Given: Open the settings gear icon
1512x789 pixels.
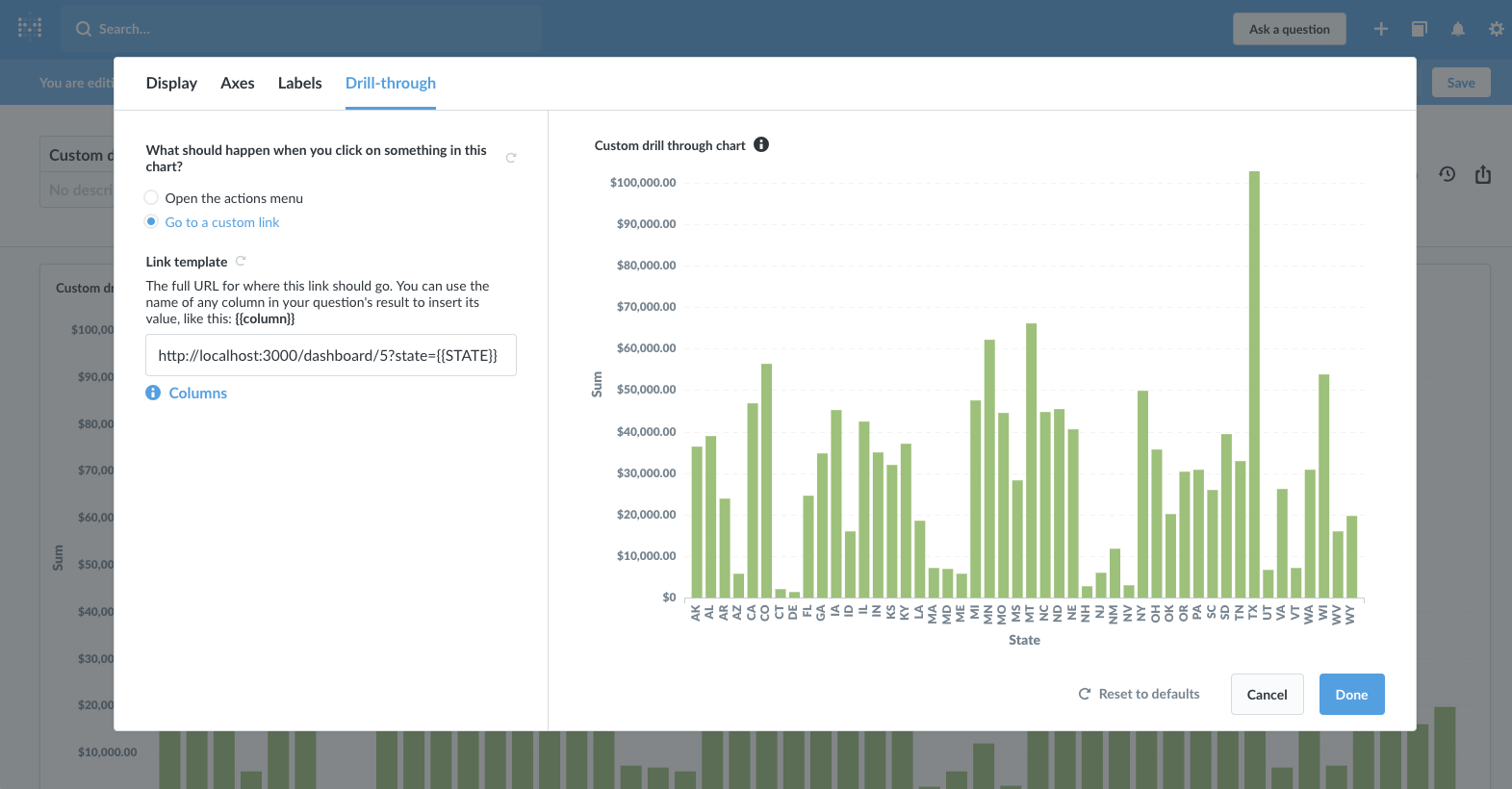Looking at the screenshot, I should (1497, 29).
